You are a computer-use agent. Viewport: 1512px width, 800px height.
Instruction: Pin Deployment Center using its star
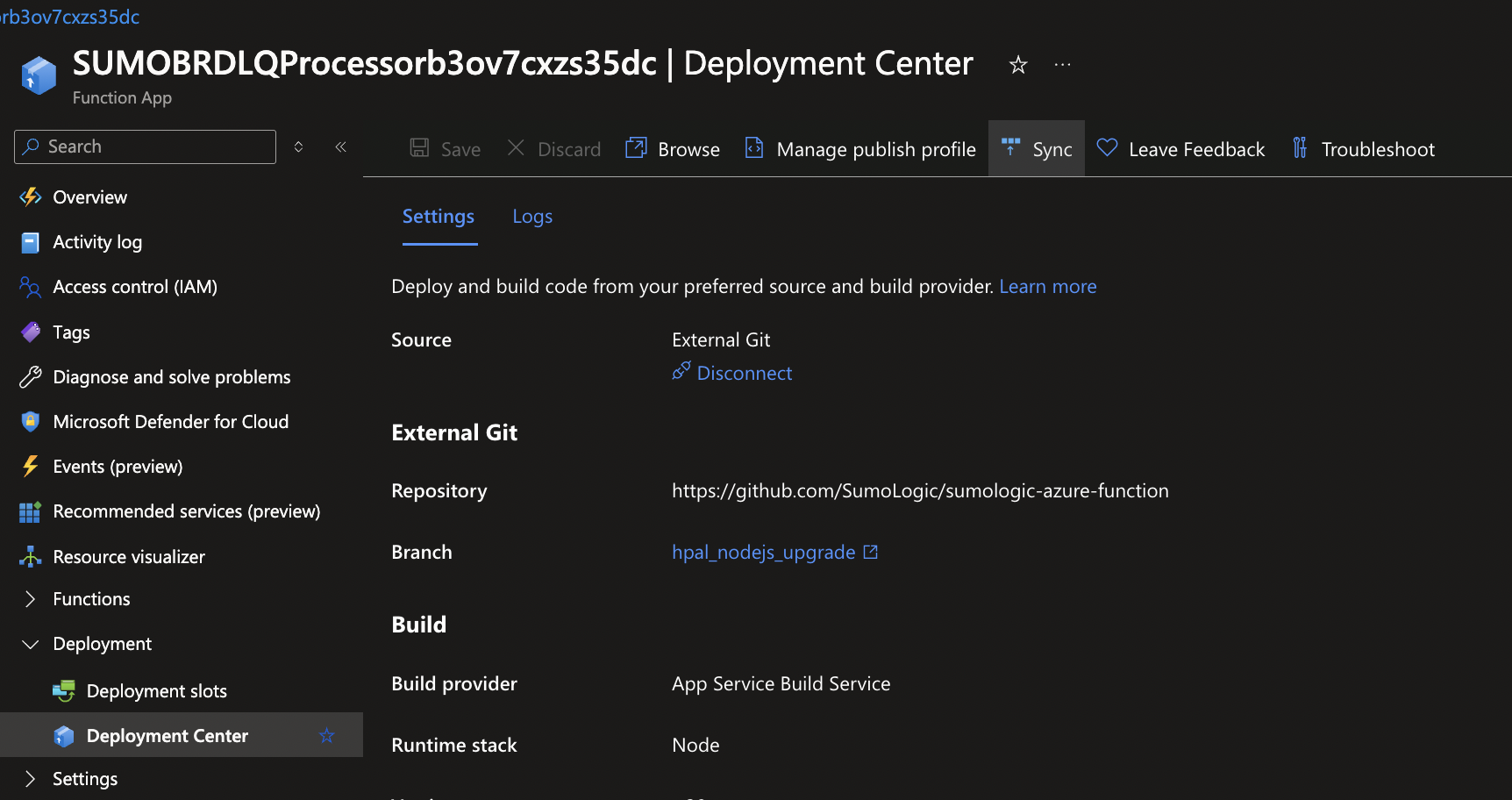click(x=326, y=735)
